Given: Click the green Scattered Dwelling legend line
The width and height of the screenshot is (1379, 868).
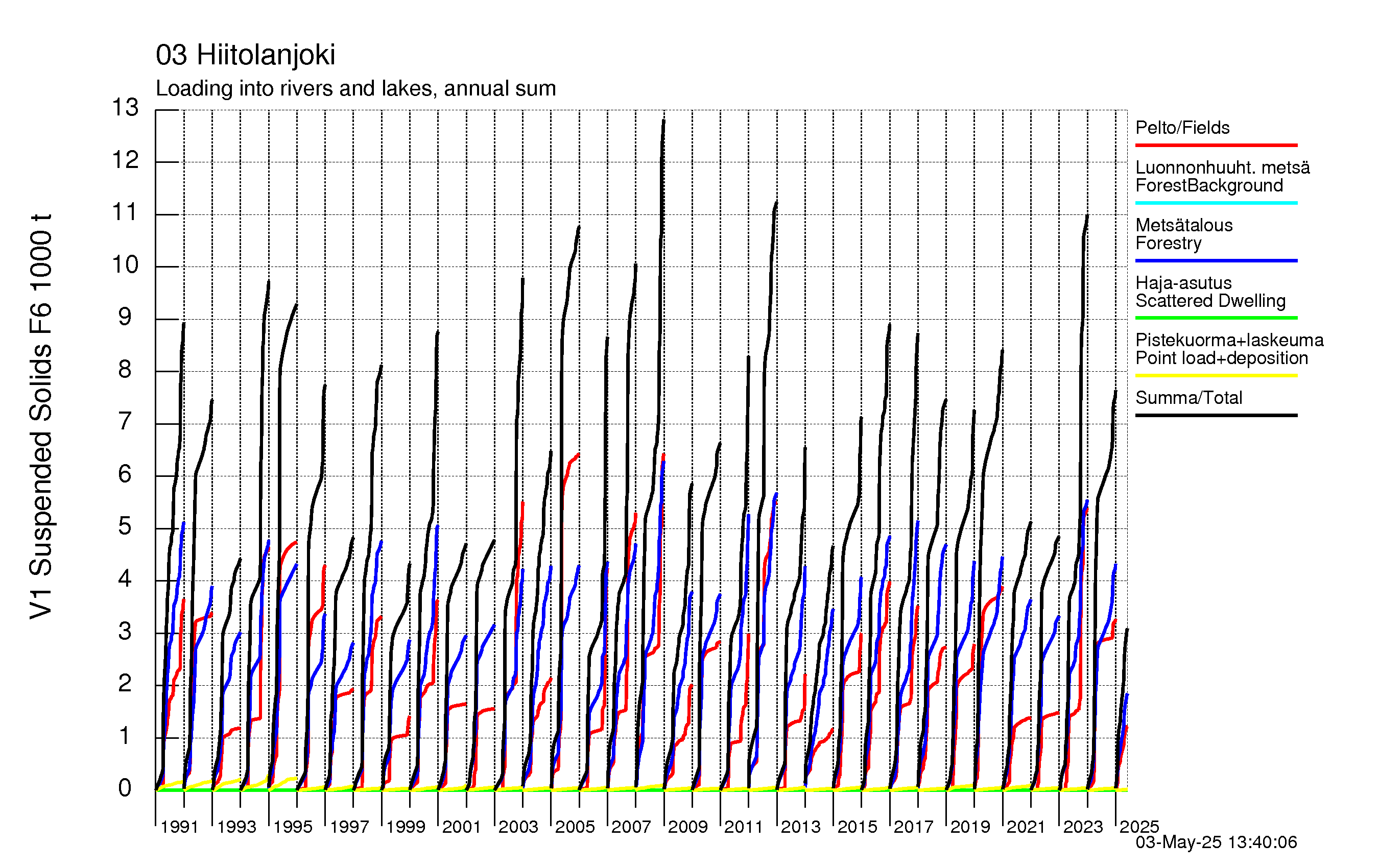Looking at the screenshot, I should [x=1217, y=318].
